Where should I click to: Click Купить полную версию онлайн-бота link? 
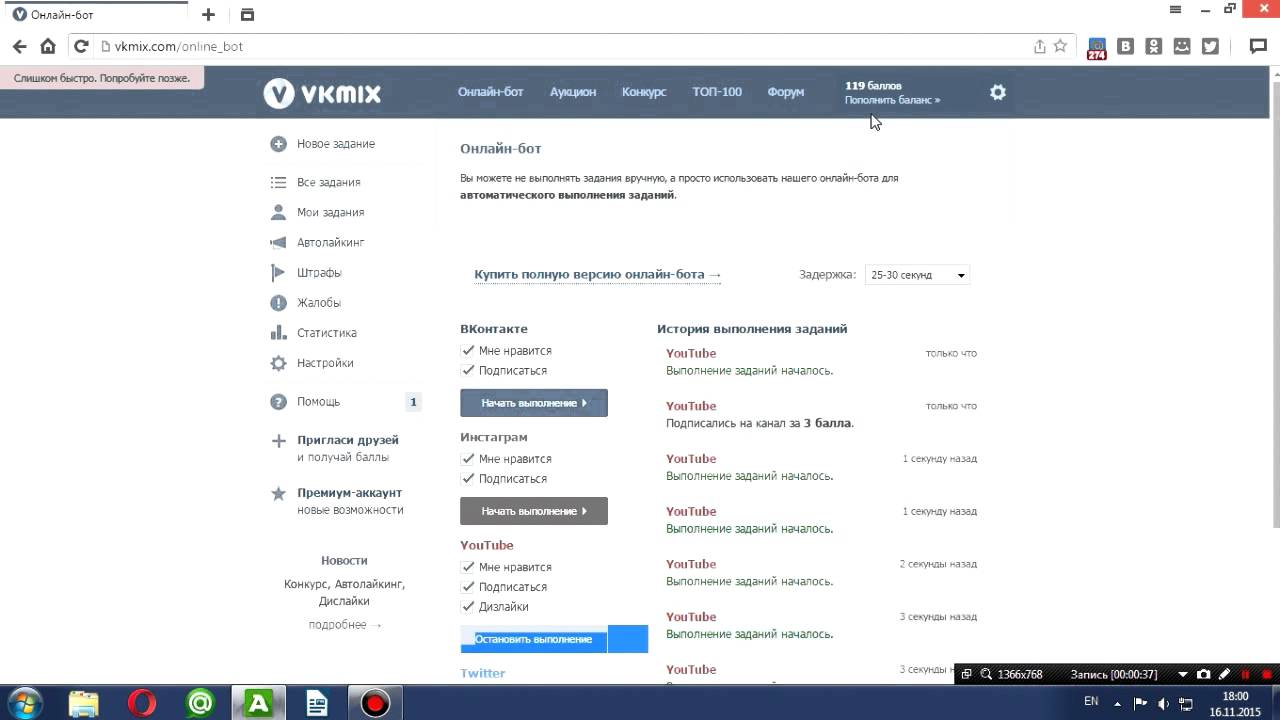(x=598, y=275)
